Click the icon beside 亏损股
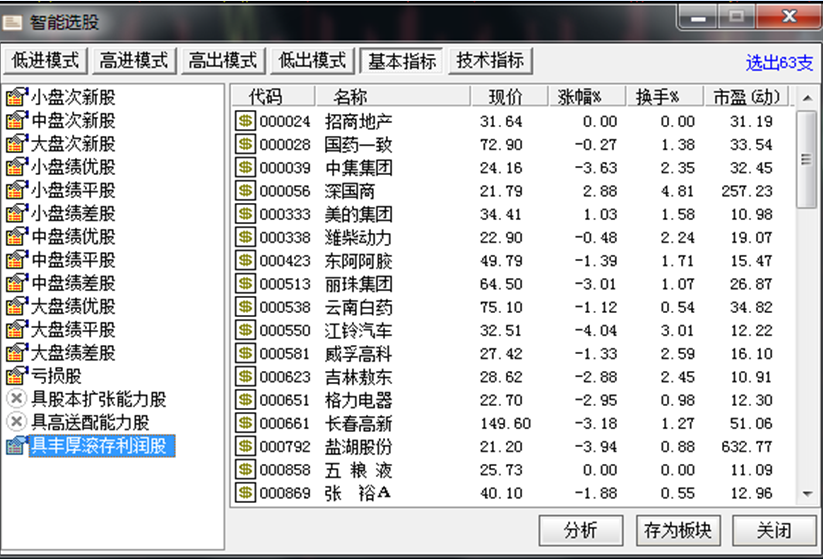Viewport: 823px width, 559px height. point(17,376)
